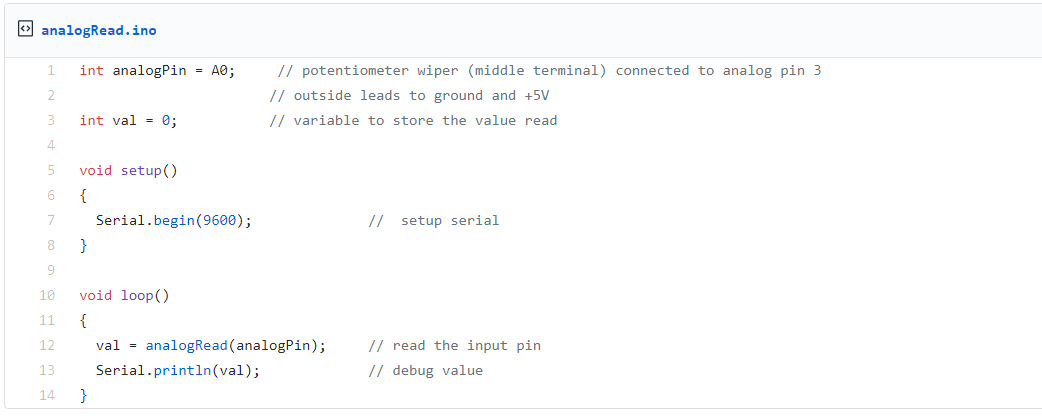1042x420 pixels.
Task: Click line number 14 in gutter
Action: (x=47, y=396)
